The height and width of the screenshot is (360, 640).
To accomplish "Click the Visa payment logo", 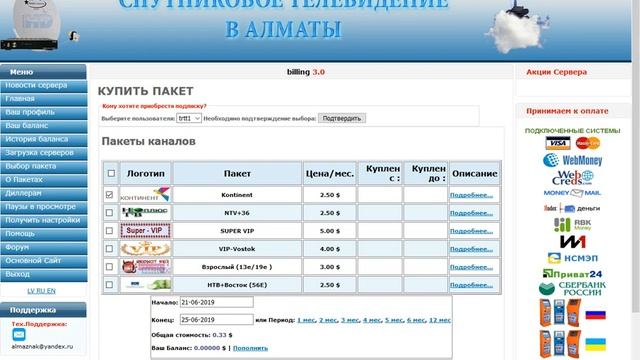I will [558, 143].
